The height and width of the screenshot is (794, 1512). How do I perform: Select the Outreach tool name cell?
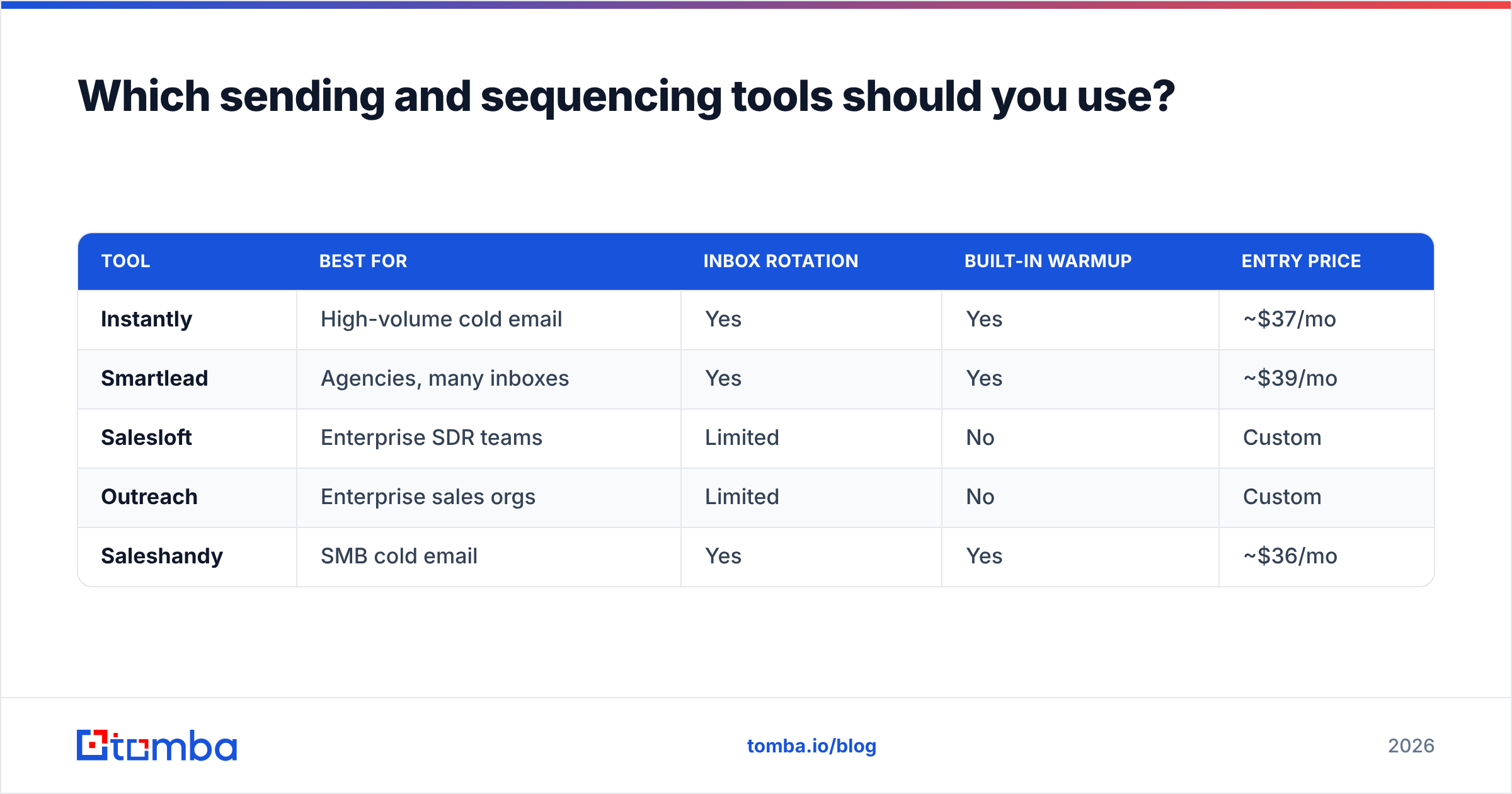coord(187,497)
